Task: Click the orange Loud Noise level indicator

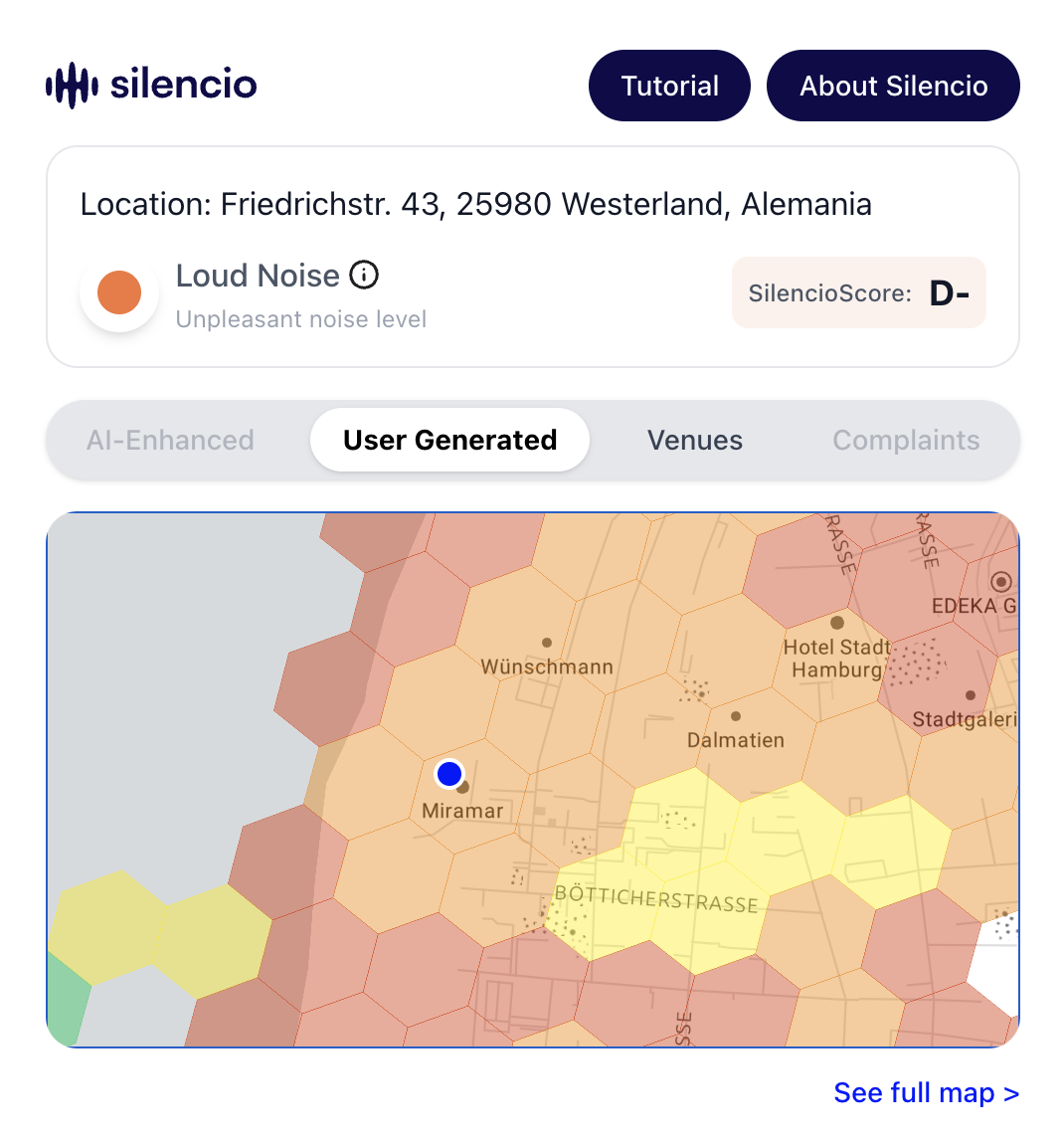Action: click(x=119, y=292)
